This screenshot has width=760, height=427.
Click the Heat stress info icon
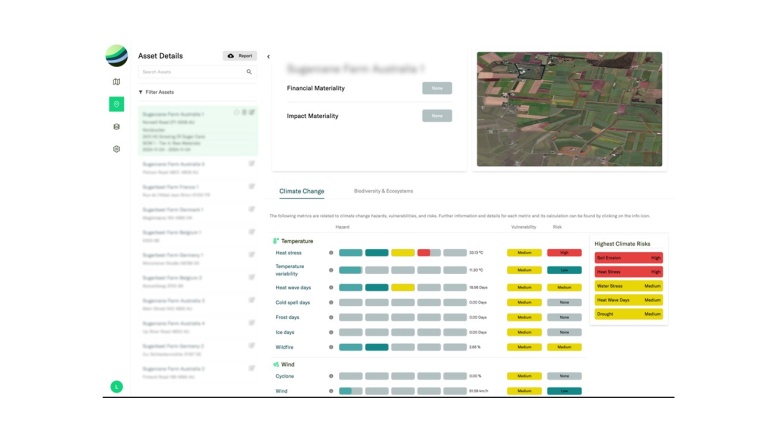click(x=331, y=253)
